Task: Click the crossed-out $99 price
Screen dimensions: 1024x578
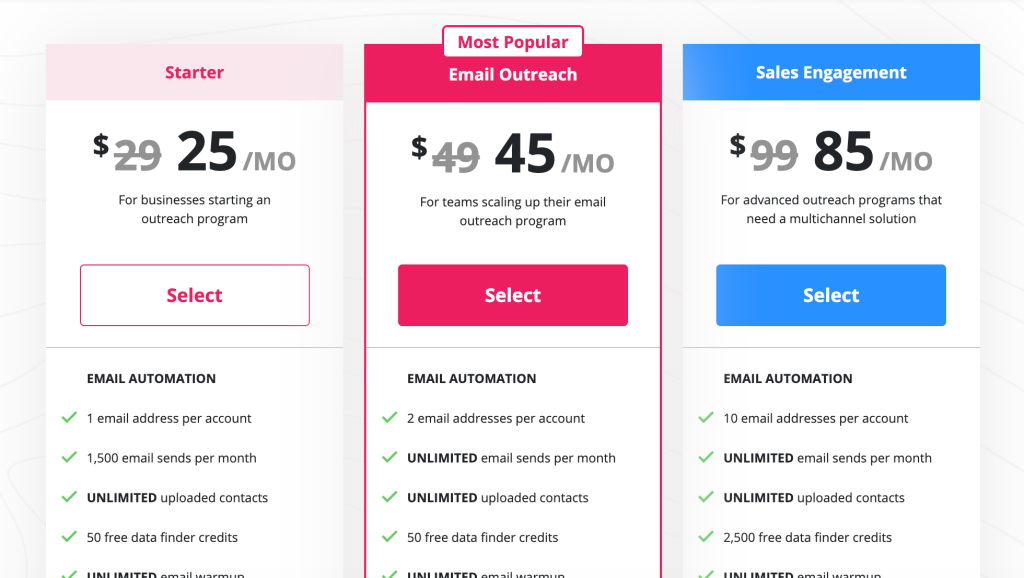Action: pyautogui.click(x=773, y=152)
